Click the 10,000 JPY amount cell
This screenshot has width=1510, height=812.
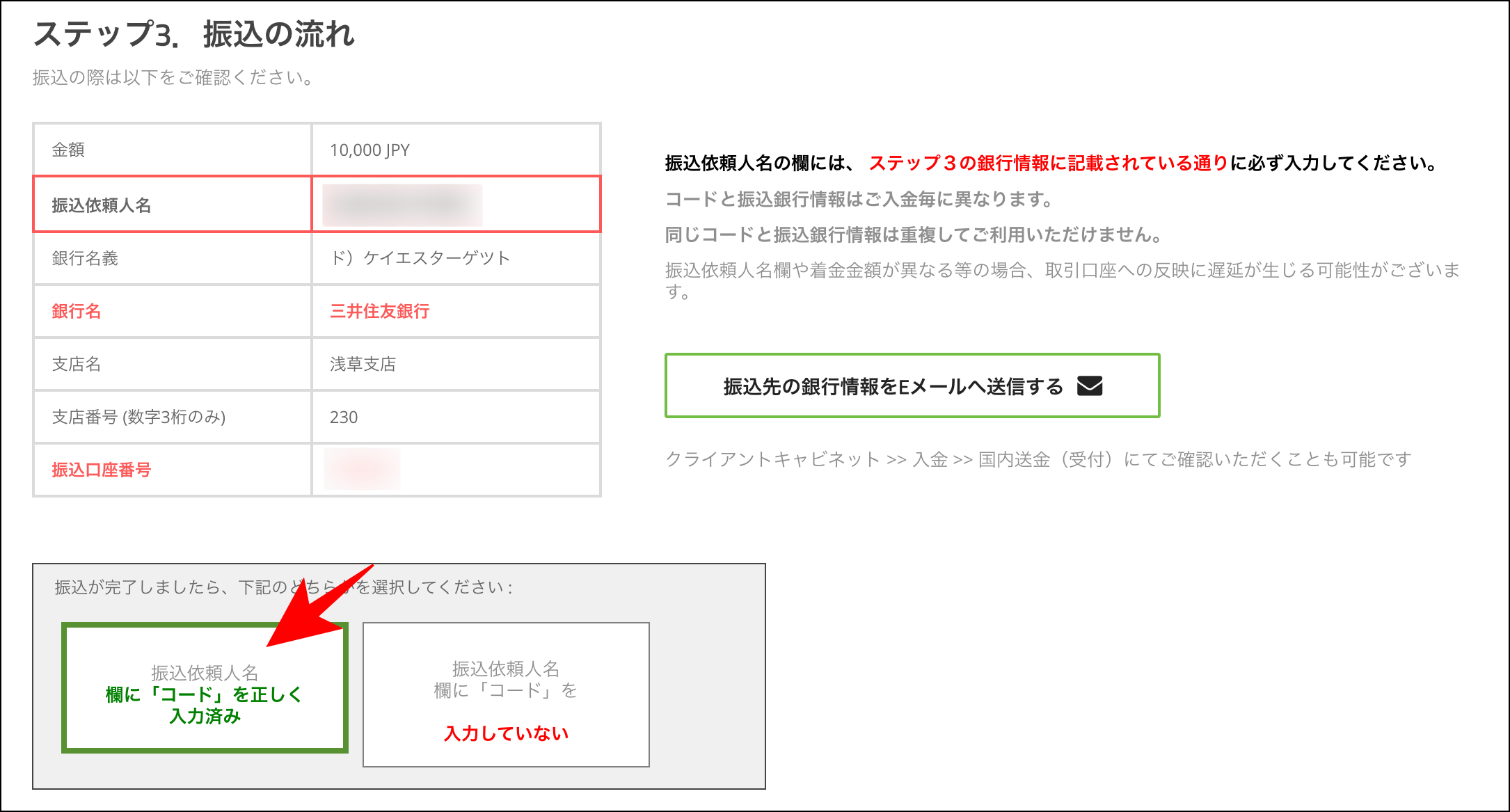point(371,148)
